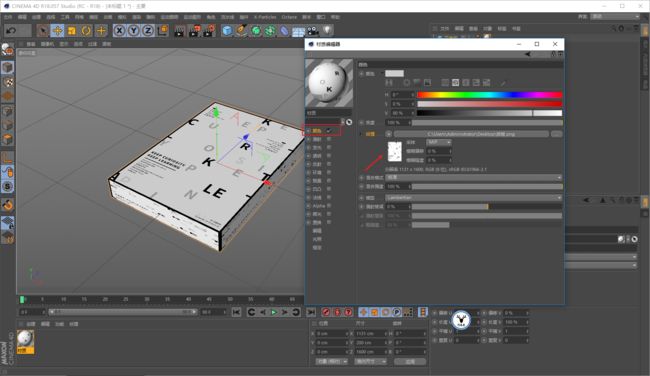Add a Camera object from toolbar

313,31
